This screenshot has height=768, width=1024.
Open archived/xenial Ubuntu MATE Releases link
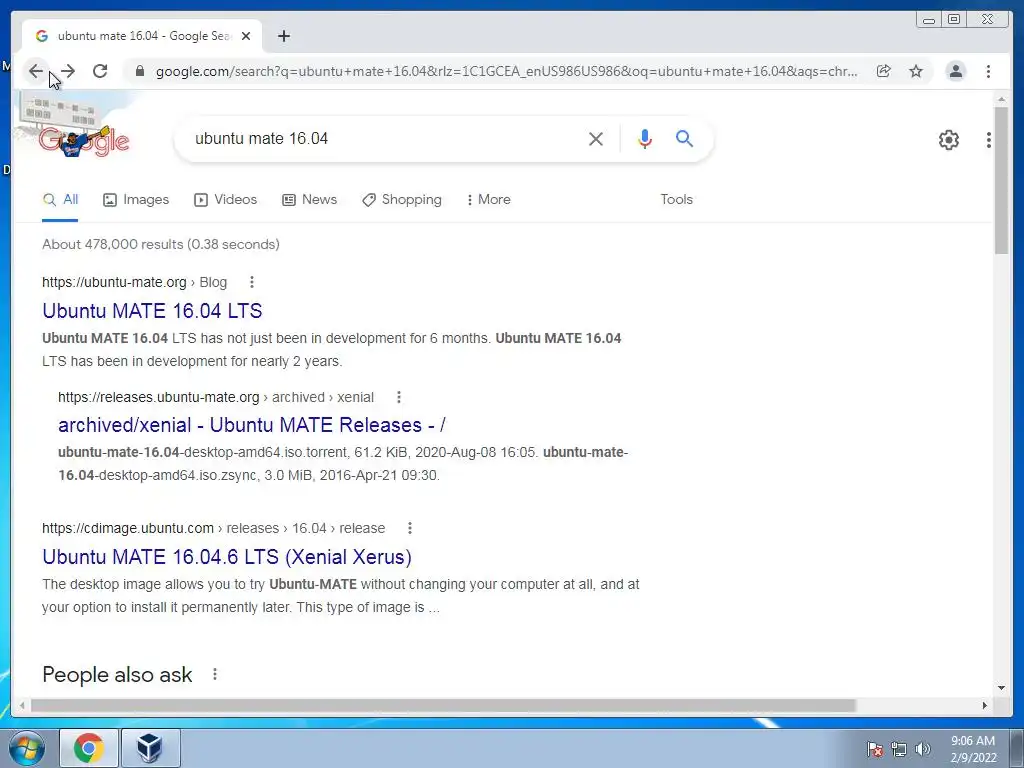[252, 425]
